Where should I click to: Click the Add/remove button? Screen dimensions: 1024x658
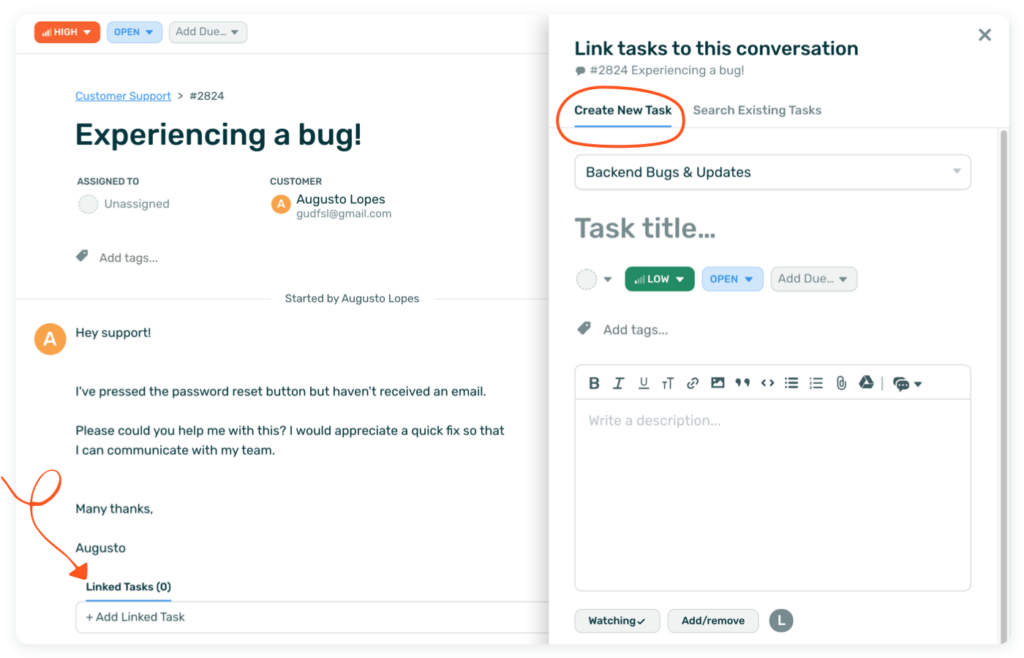tap(713, 621)
